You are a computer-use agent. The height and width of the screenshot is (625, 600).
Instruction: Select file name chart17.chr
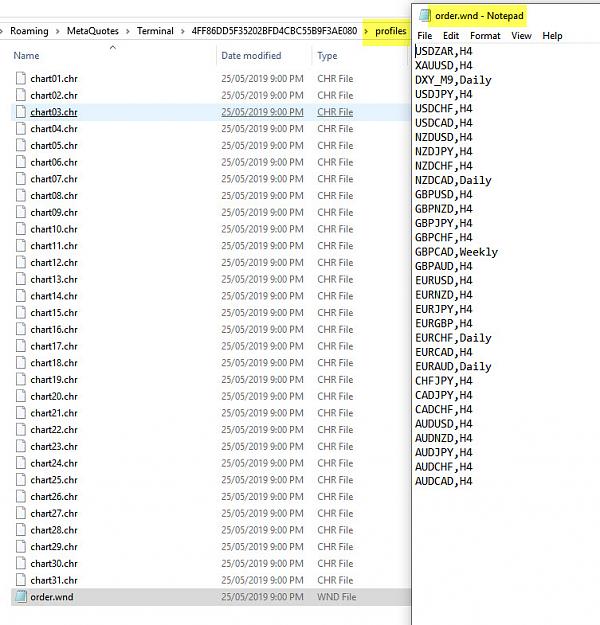[x=54, y=346]
